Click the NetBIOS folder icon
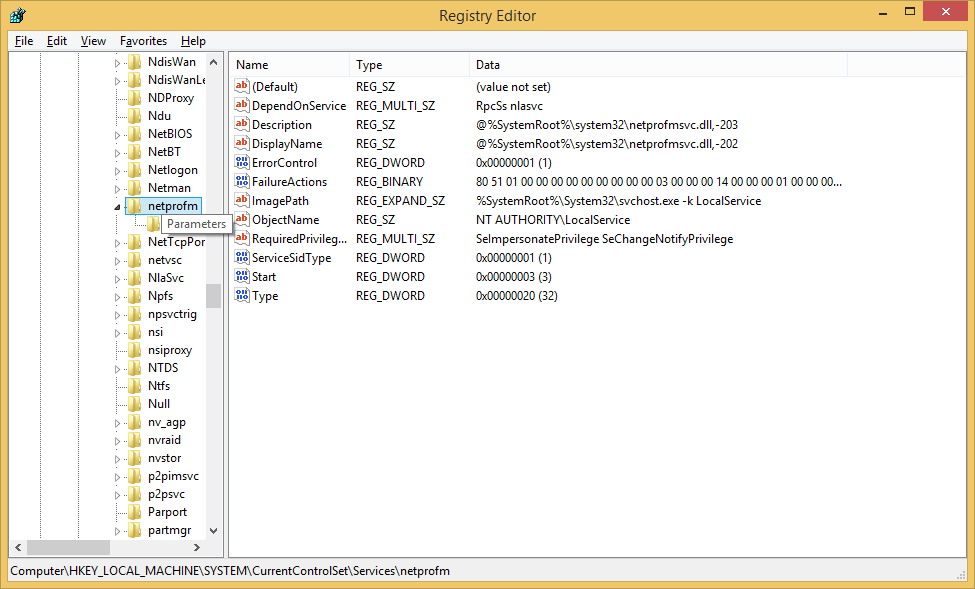975x589 pixels. coord(134,134)
